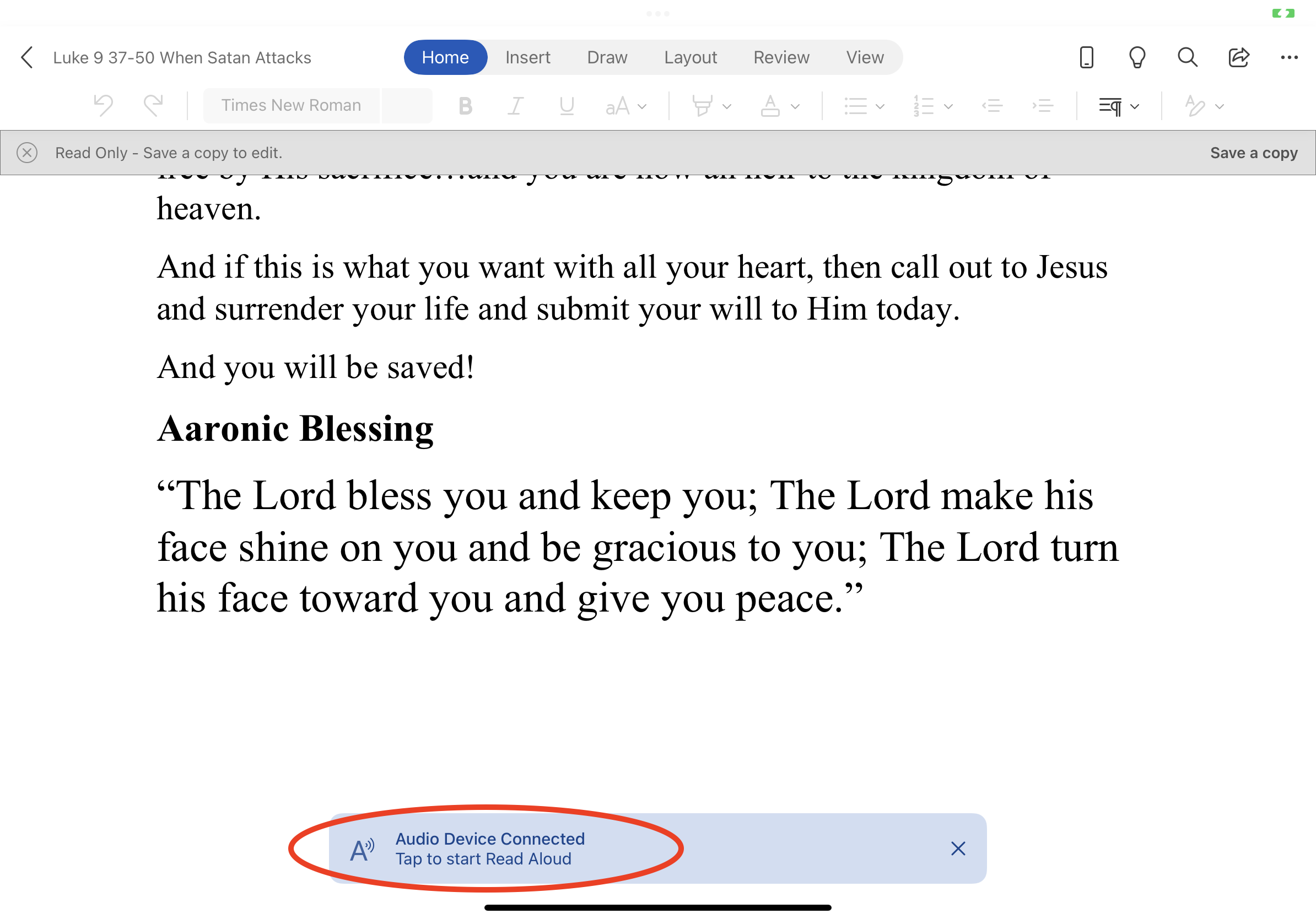
Task: Expand font color options chevron
Action: [x=795, y=106]
